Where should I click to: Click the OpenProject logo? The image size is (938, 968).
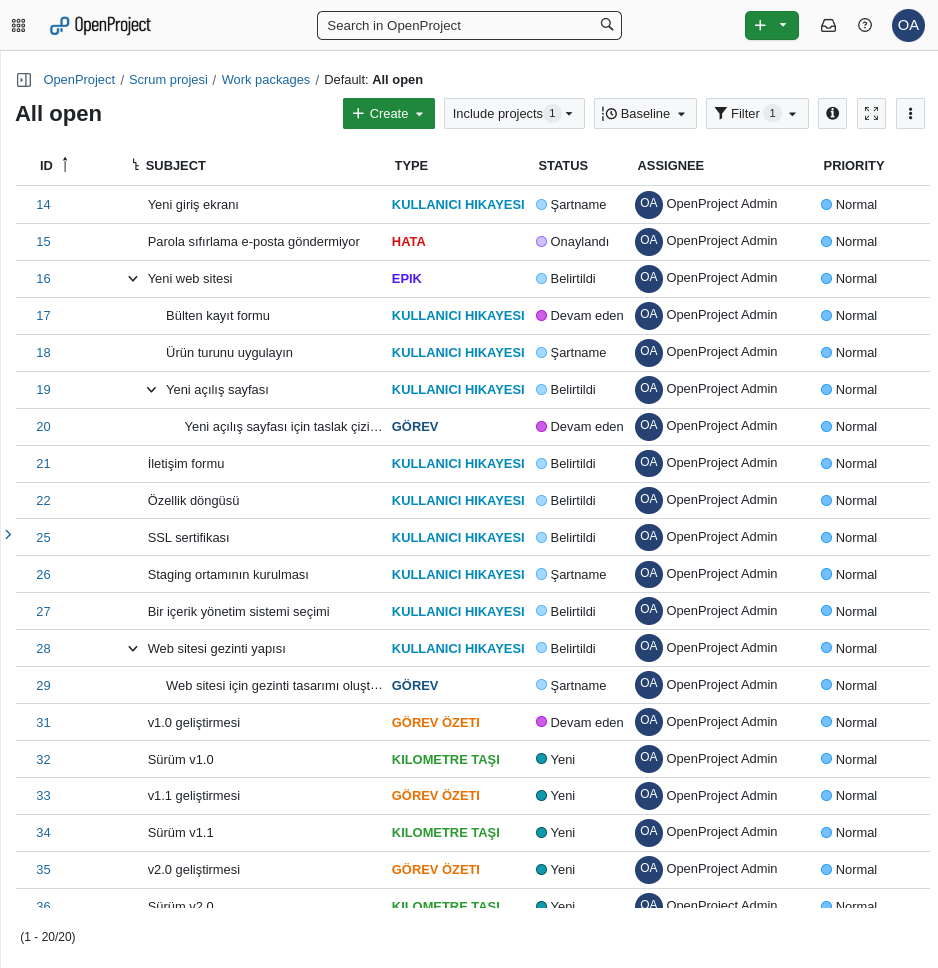(x=100, y=25)
